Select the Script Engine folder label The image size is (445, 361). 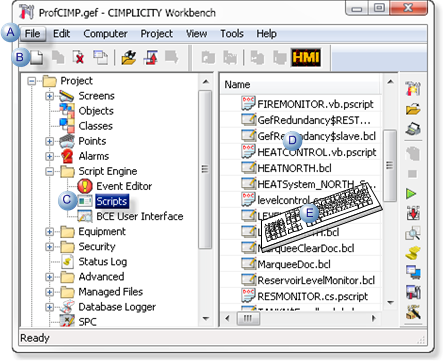coord(108,171)
